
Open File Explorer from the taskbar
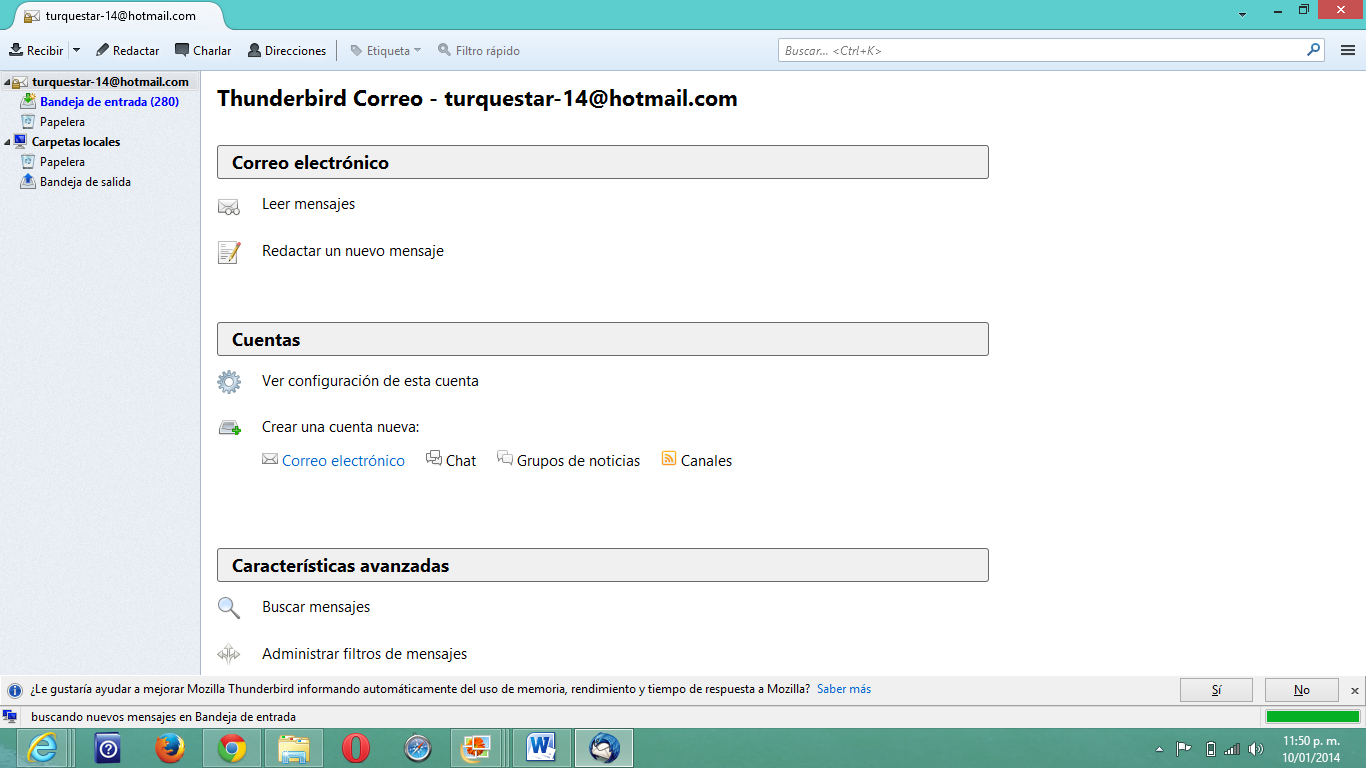pyautogui.click(x=294, y=748)
